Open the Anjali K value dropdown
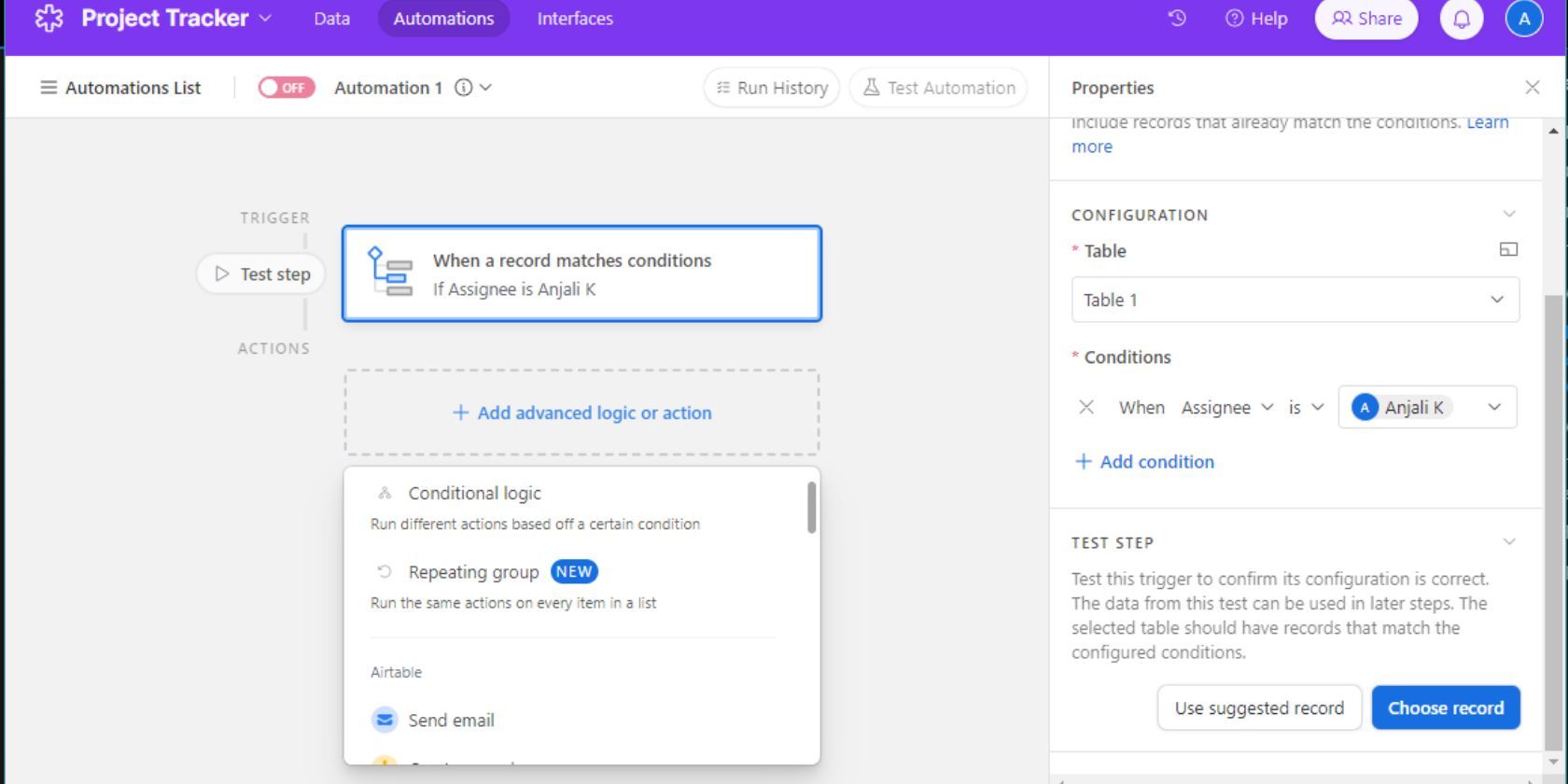 (x=1494, y=407)
